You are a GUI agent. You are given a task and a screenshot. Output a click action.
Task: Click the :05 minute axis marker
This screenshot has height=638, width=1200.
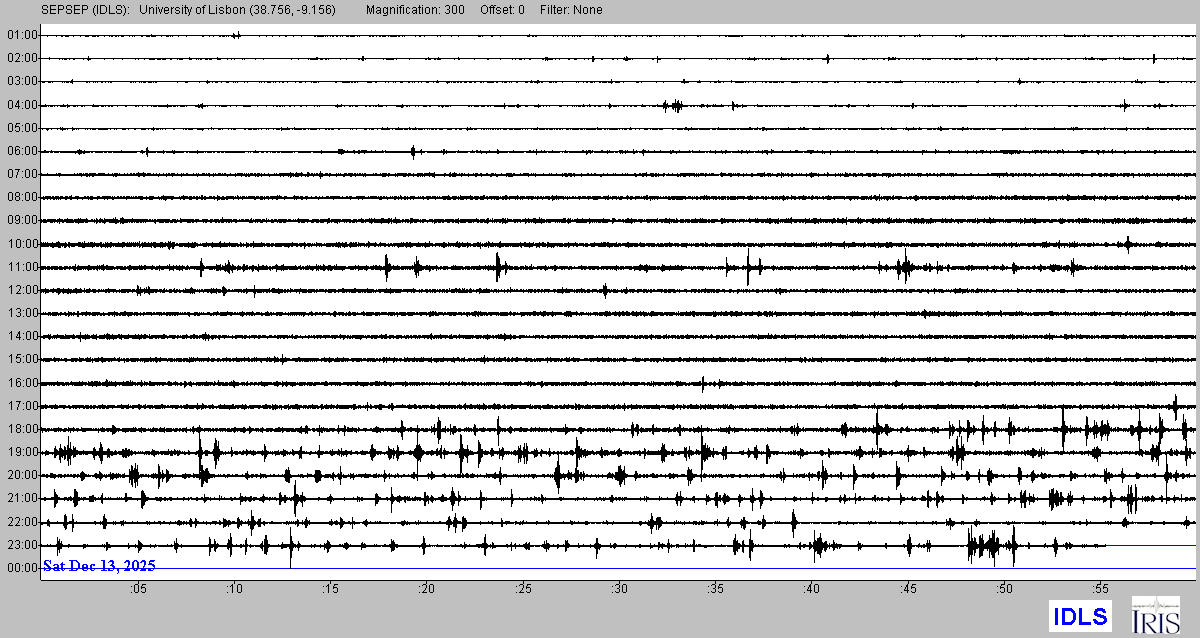[x=138, y=589]
